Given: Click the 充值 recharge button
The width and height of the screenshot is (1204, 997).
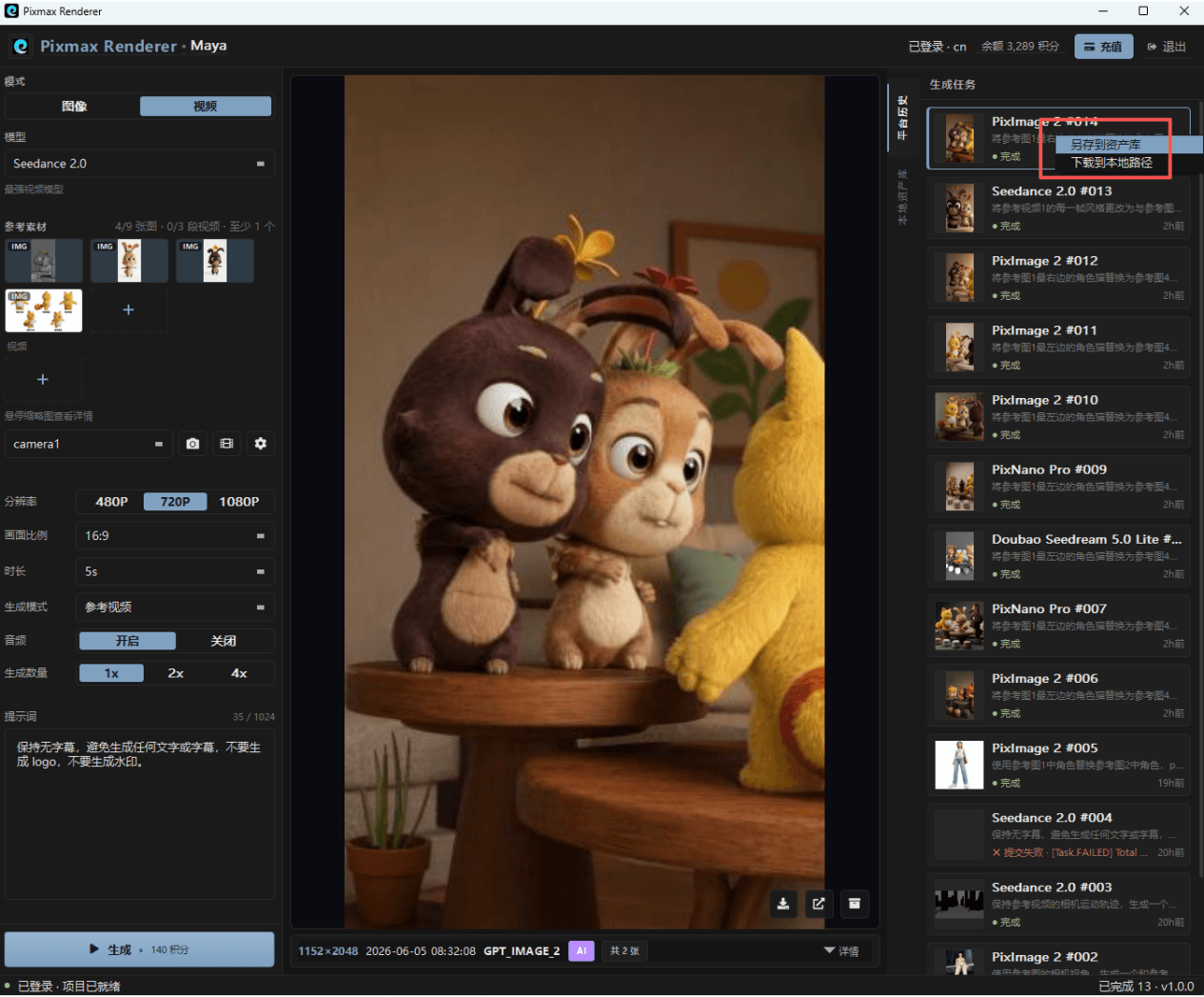Looking at the screenshot, I should pos(1104,47).
